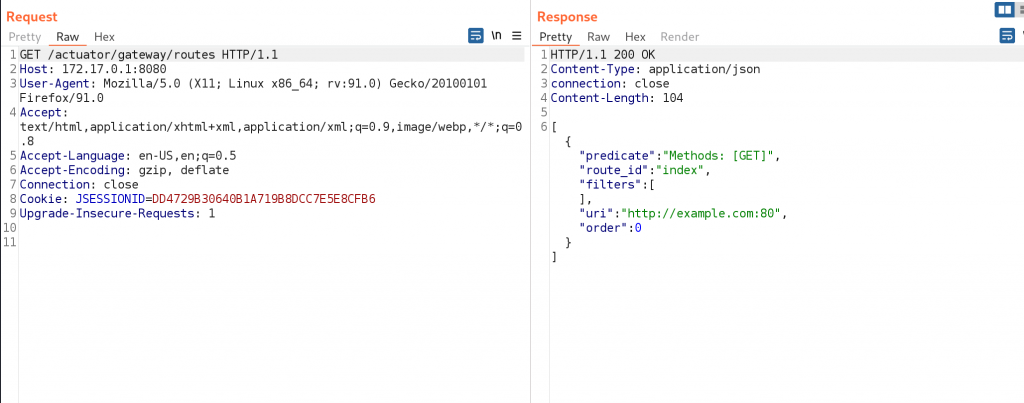The height and width of the screenshot is (403, 1024).
Task: Open the Request panel hamburger options menu
Action: pyautogui.click(x=517, y=35)
